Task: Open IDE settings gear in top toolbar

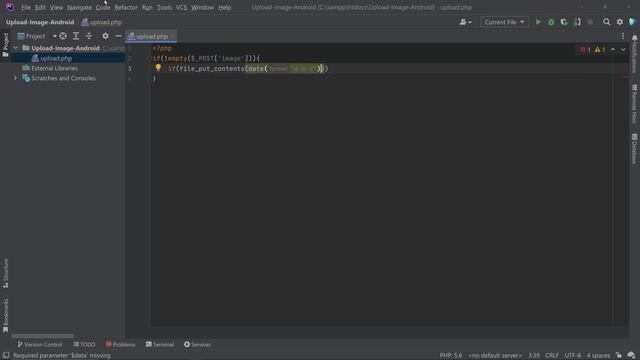Action: [620, 22]
